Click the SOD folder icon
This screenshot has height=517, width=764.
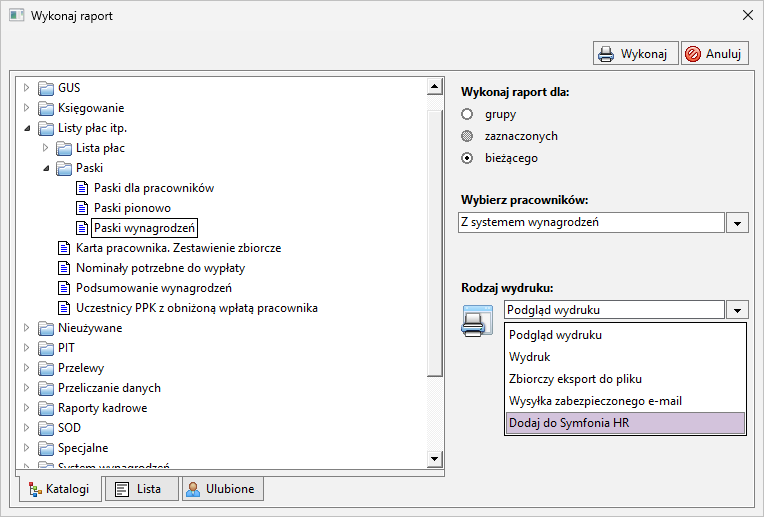pyautogui.click(x=46, y=428)
